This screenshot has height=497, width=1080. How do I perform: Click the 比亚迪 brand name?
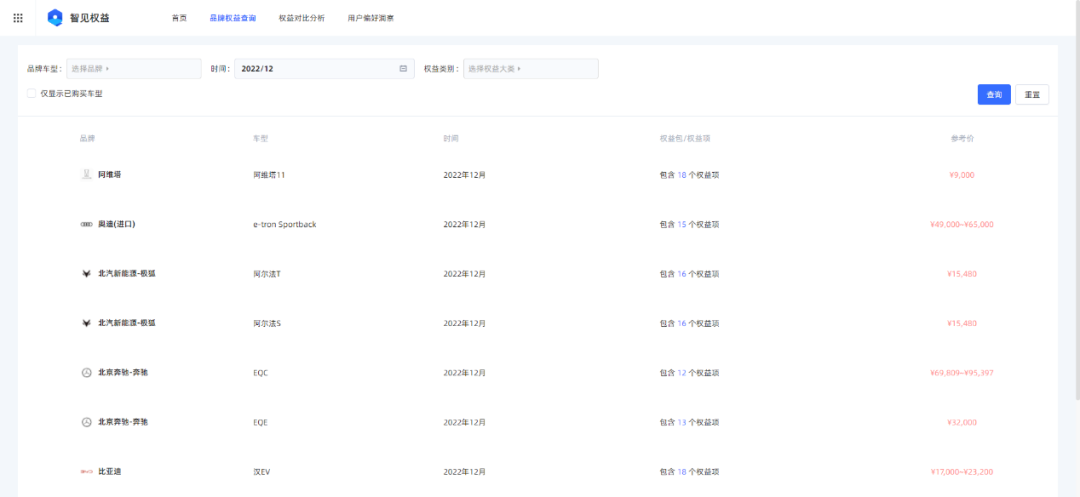[110, 472]
